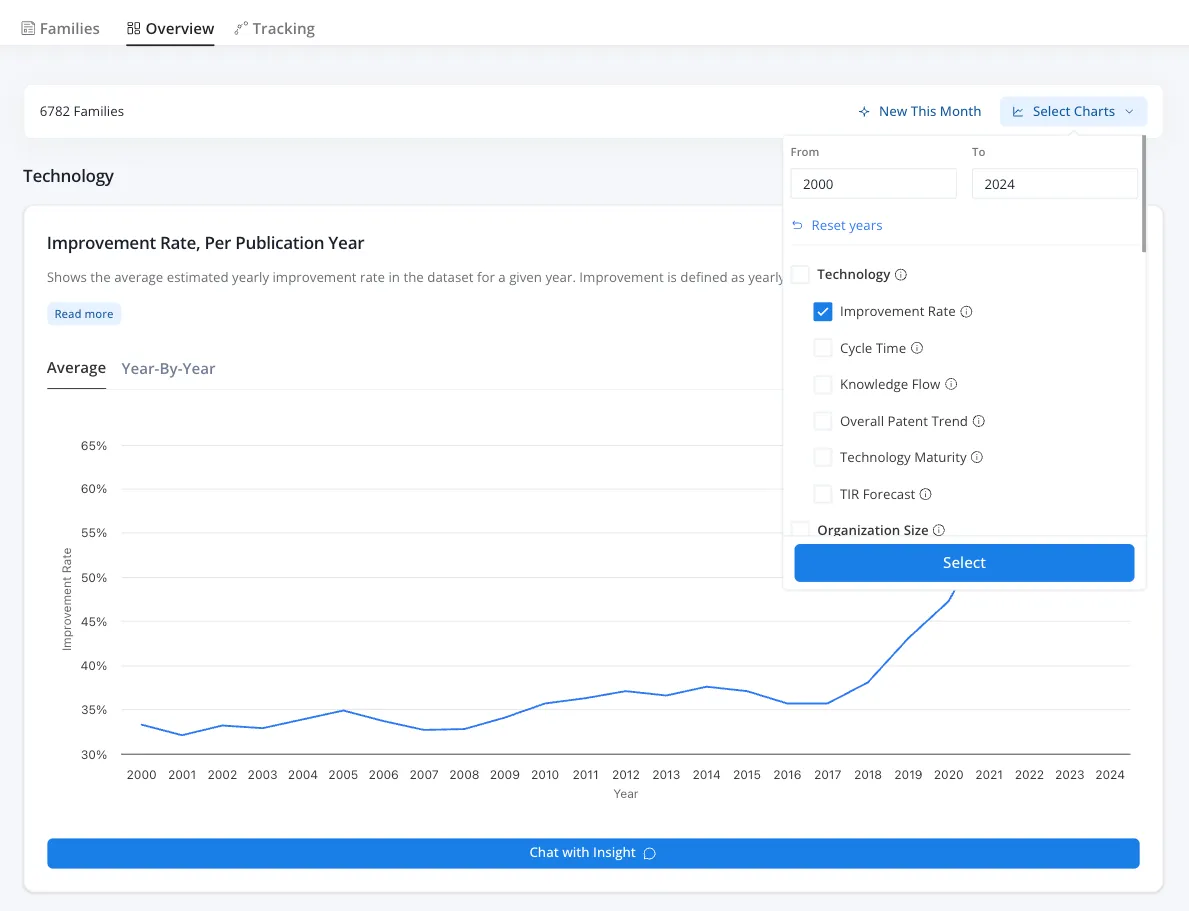Click the From year input field

874,184
